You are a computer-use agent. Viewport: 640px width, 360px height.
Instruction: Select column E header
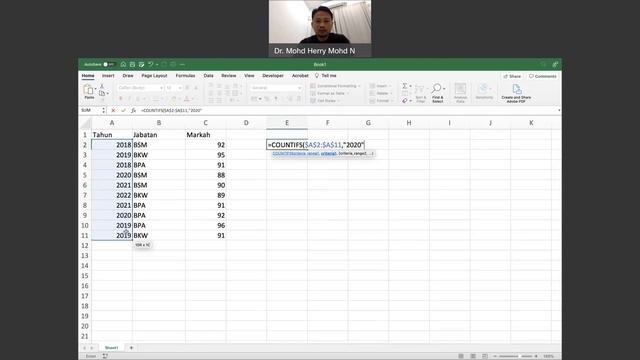(x=287, y=123)
